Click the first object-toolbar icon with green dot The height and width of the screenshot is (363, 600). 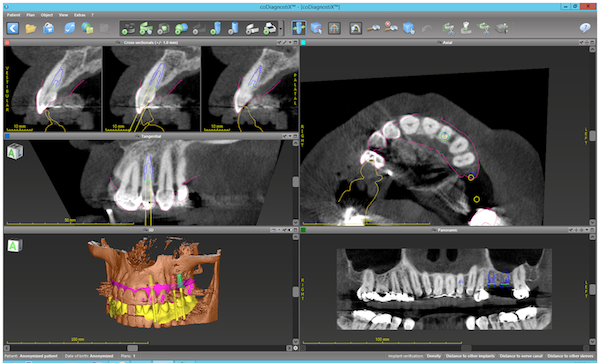point(128,29)
